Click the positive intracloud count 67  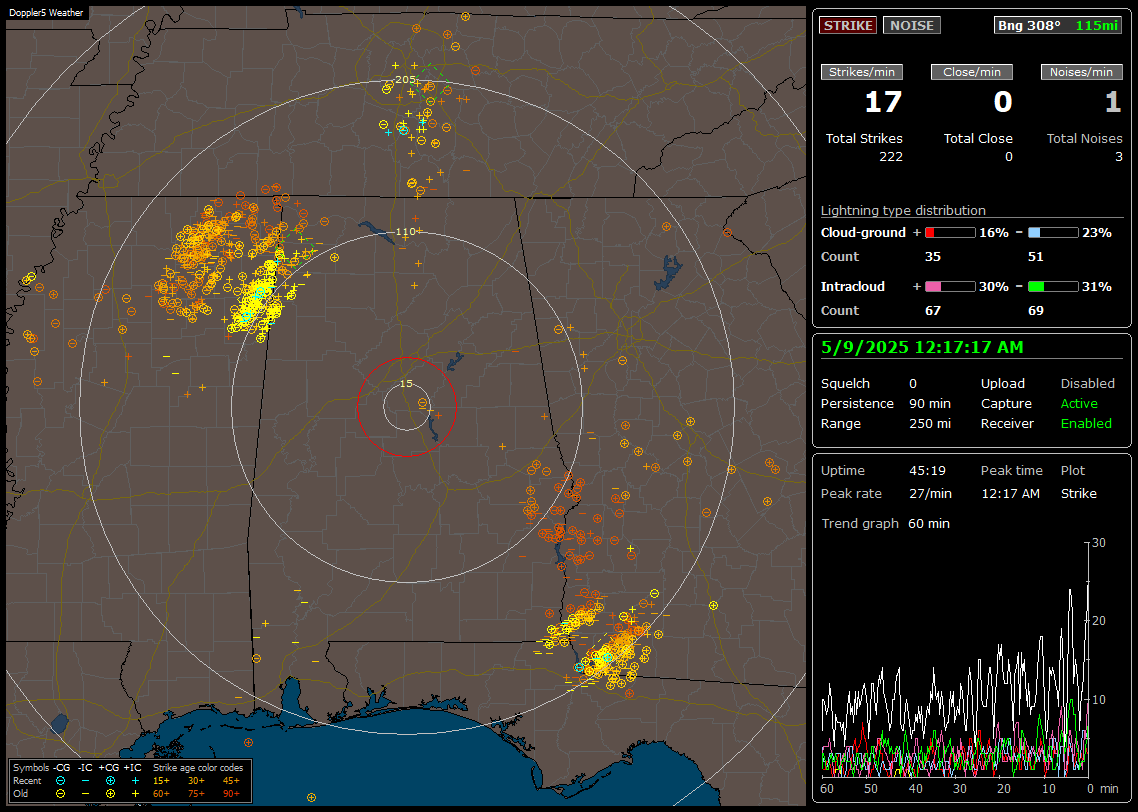point(933,311)
